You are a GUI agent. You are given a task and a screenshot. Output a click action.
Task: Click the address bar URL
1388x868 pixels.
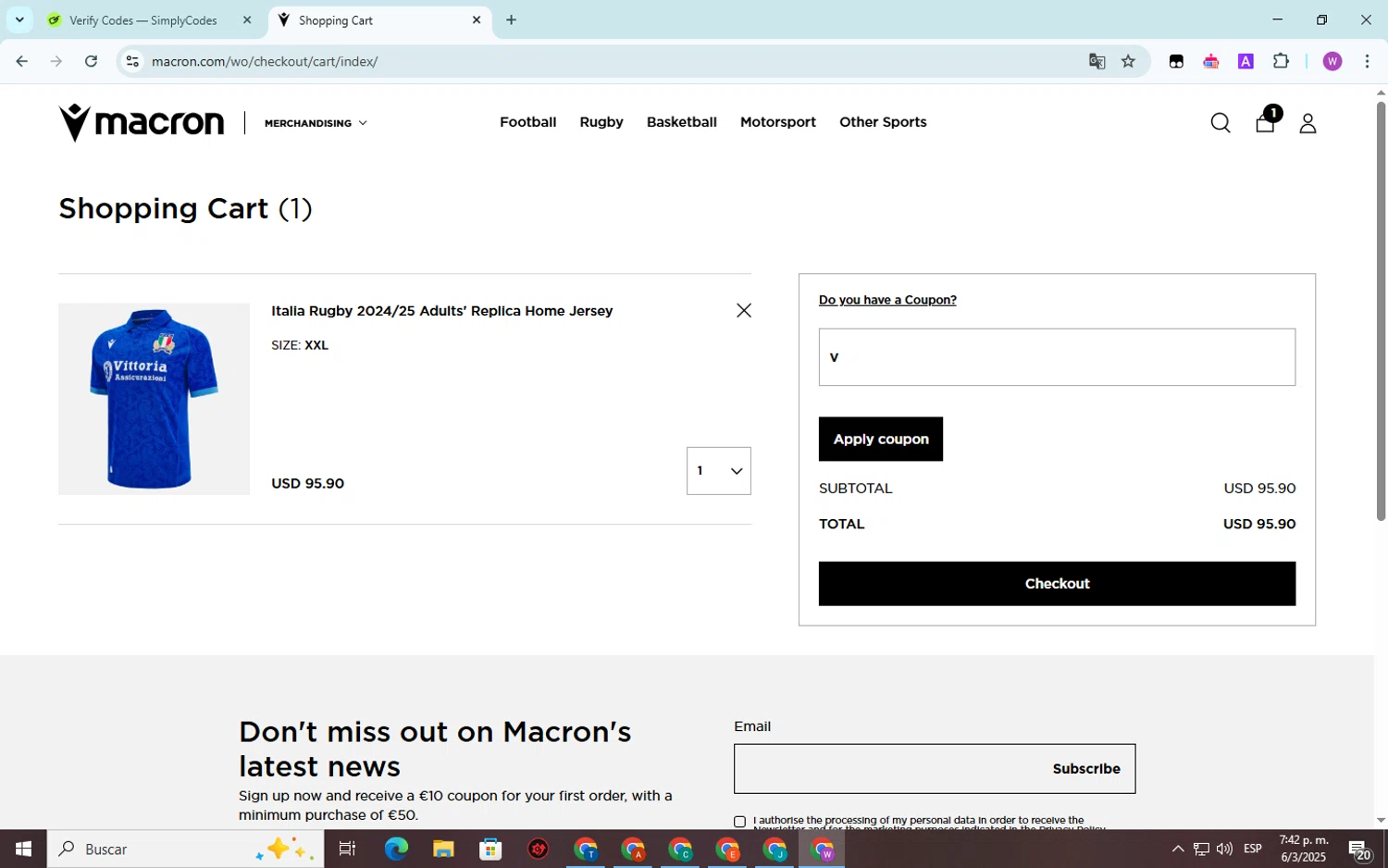[x=265, y=61]
